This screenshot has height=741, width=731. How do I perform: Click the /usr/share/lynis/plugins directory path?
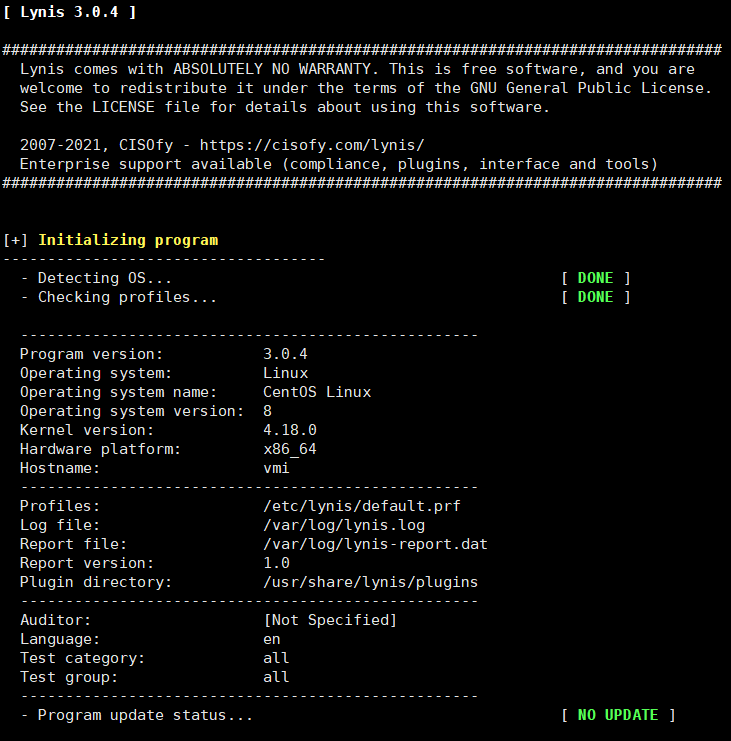(370, 582)
